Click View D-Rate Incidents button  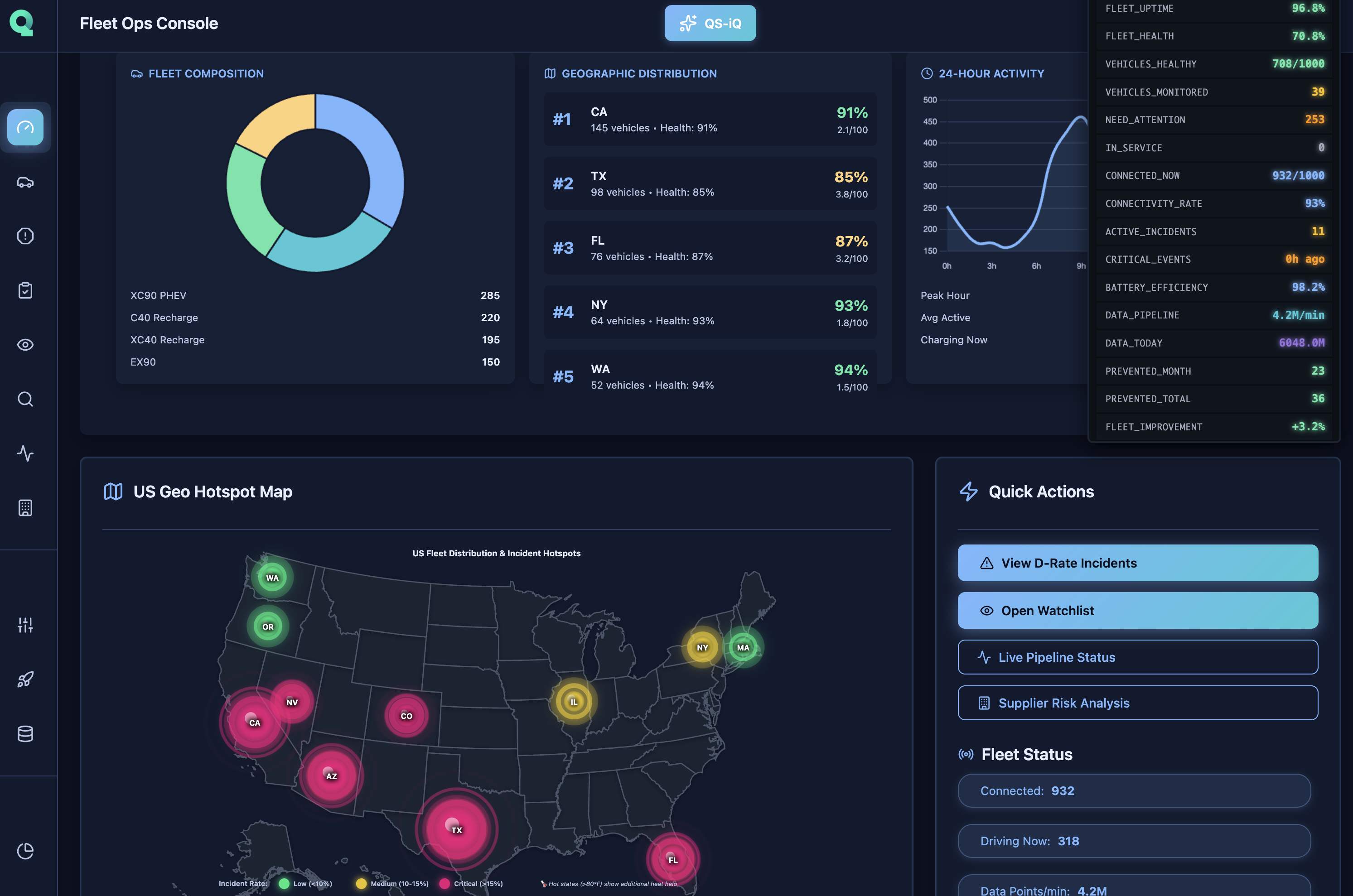(x=1137, y=563)
